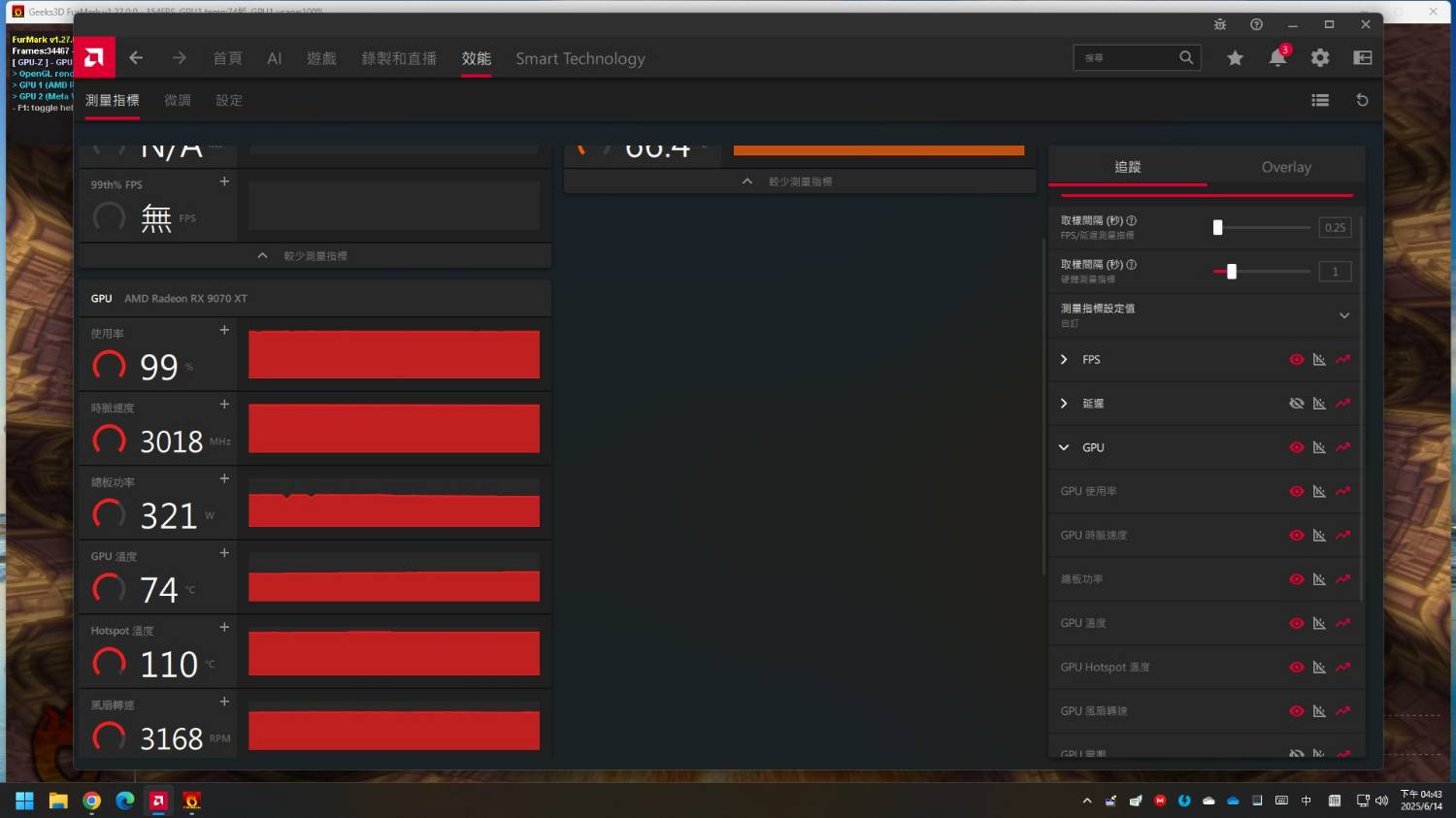
Task: Collapse metrics in the middle column
Action: pyautogui.click(x=800, y=181)
